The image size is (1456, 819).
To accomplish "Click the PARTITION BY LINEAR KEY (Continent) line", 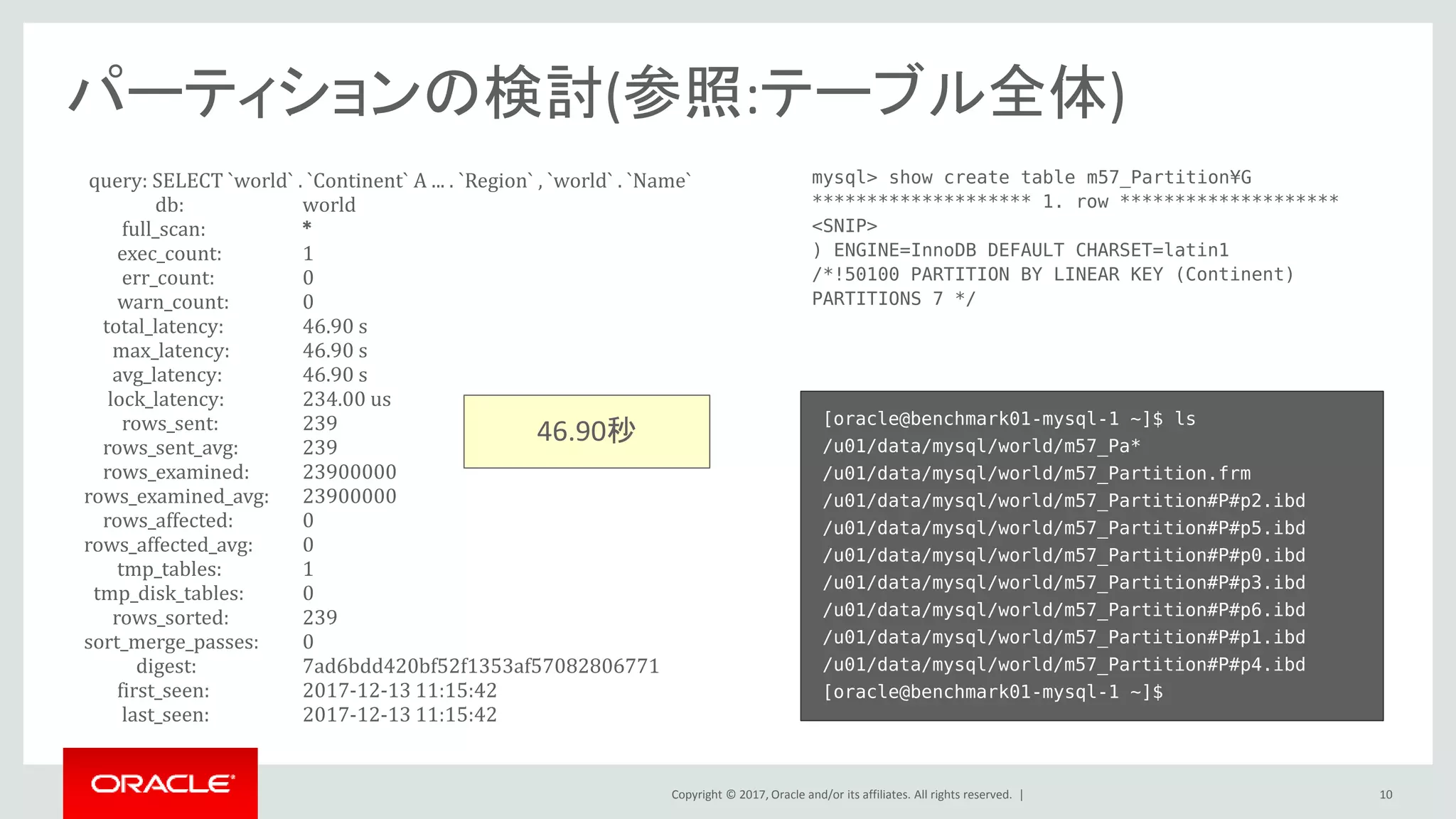I will [1053, 274].
